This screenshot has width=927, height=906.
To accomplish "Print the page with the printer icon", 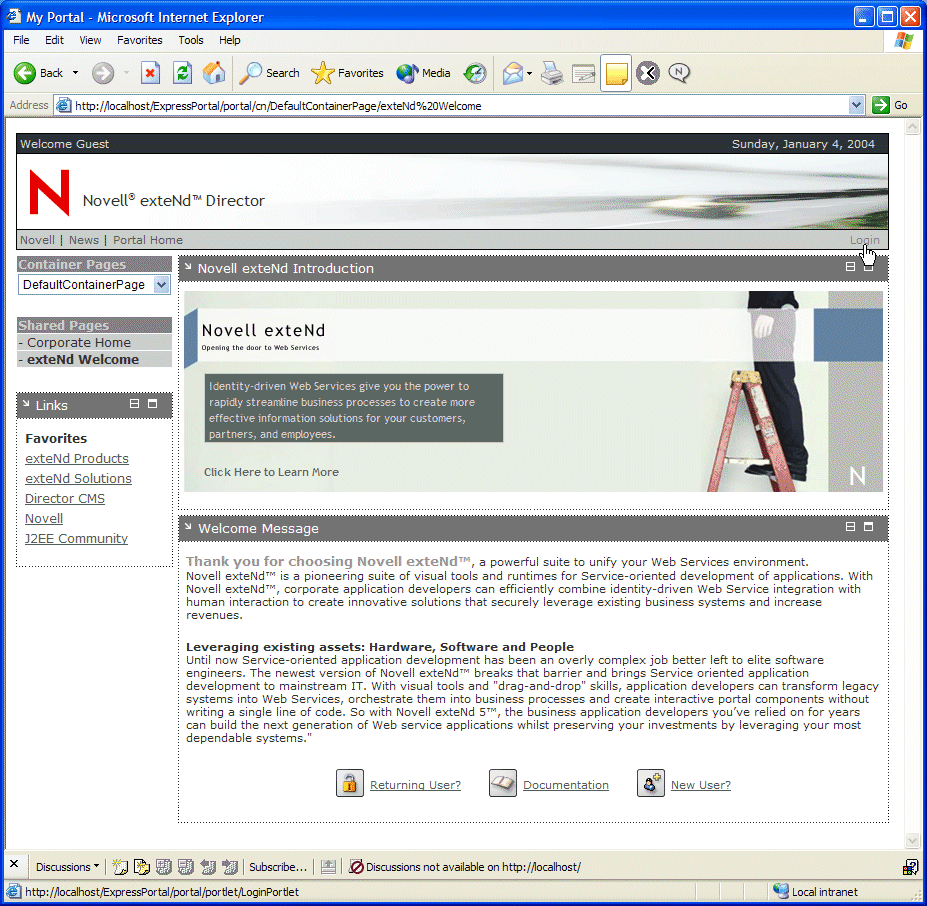I will [552, 73].
